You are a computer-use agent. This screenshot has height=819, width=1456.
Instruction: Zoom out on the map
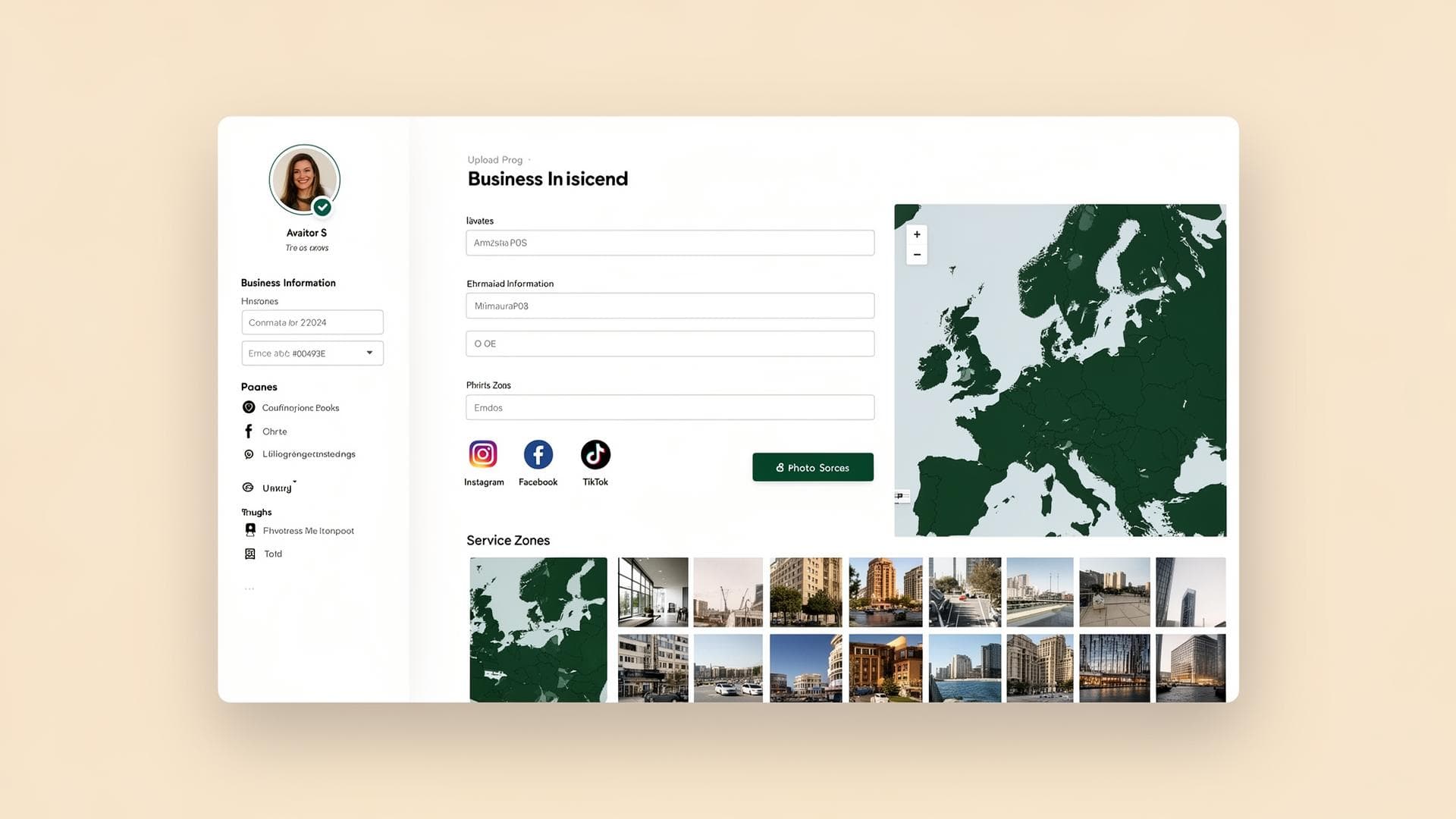tap(917, 255)
